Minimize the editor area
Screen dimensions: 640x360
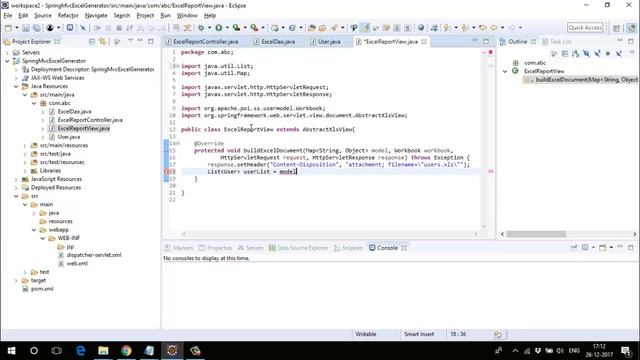click(475, 41)
